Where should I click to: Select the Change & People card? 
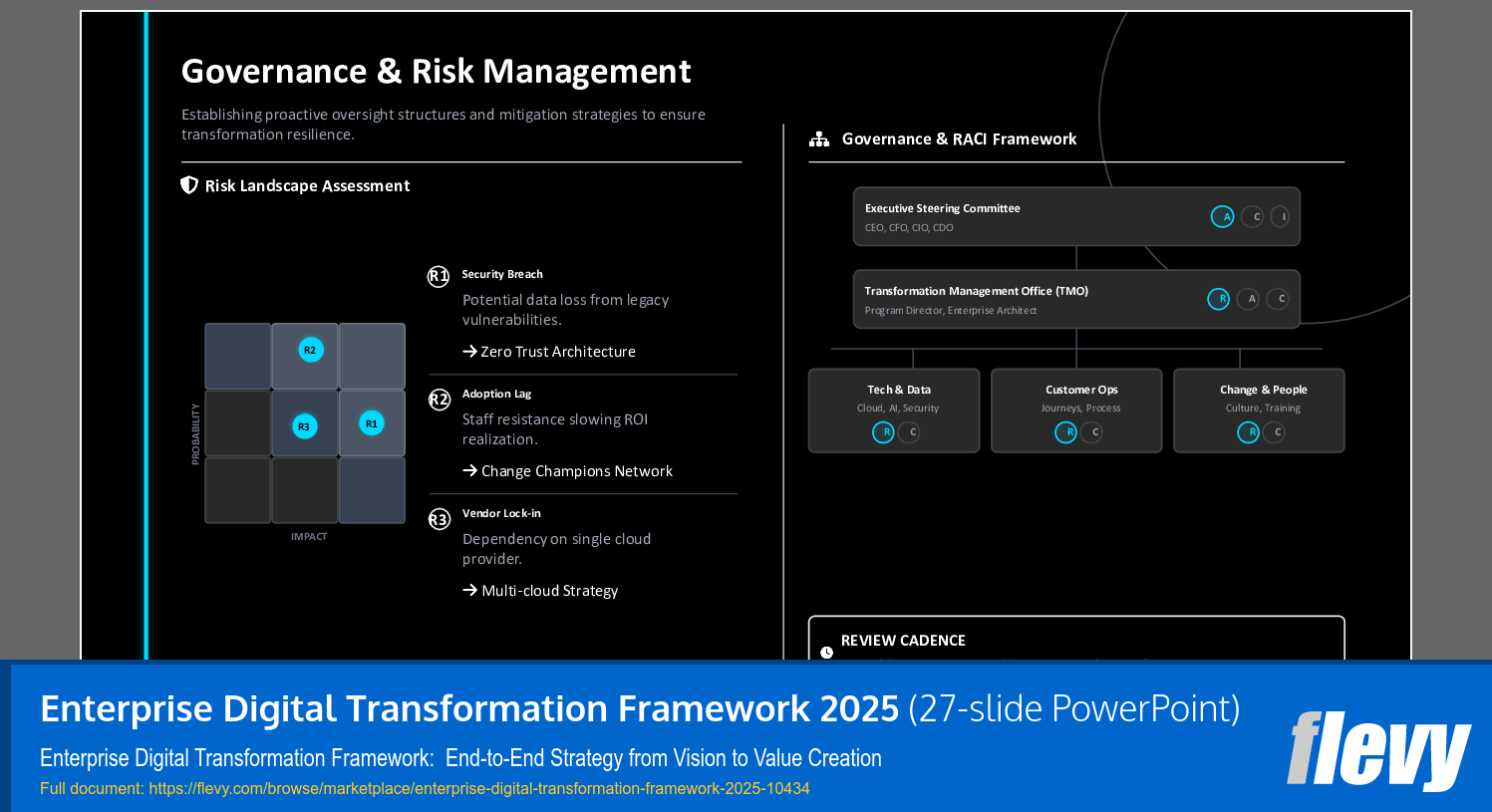click(x=1259, y=409)
